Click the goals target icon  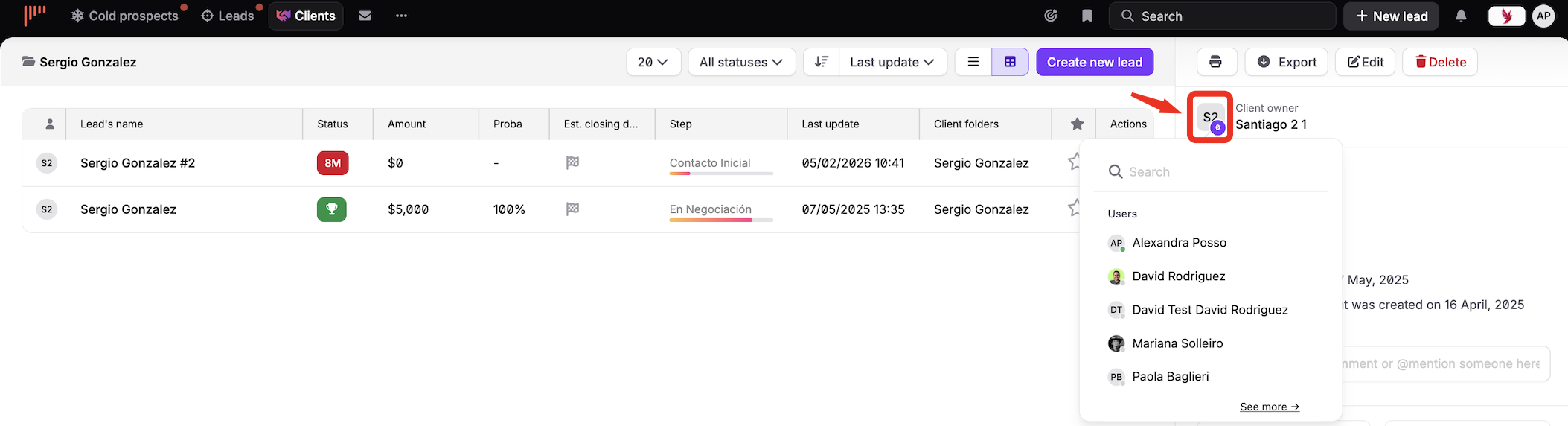[x=1051, y=16]
